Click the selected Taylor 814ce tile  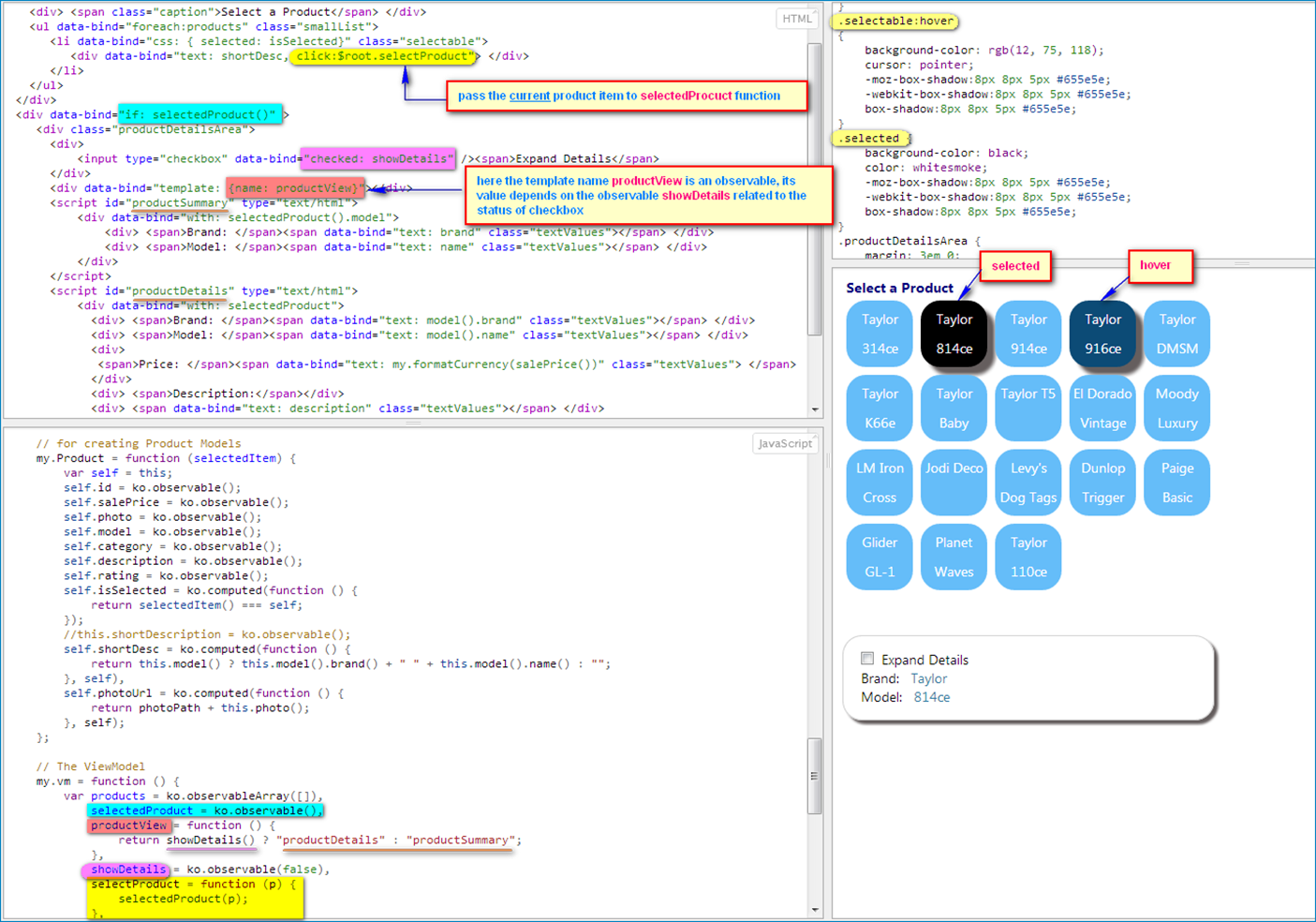pos(954,334)
